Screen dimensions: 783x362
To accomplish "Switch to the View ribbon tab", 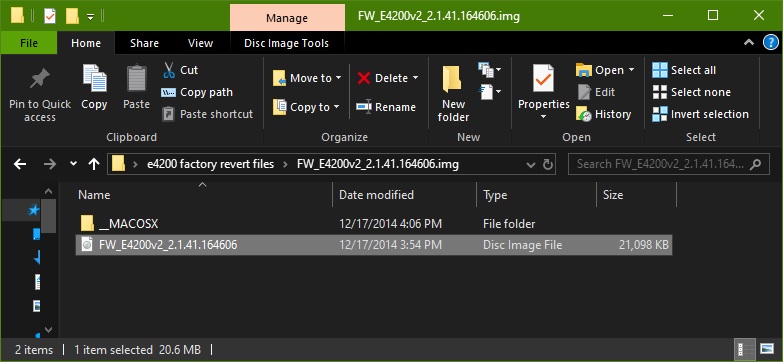I will (x=200, y=43).
